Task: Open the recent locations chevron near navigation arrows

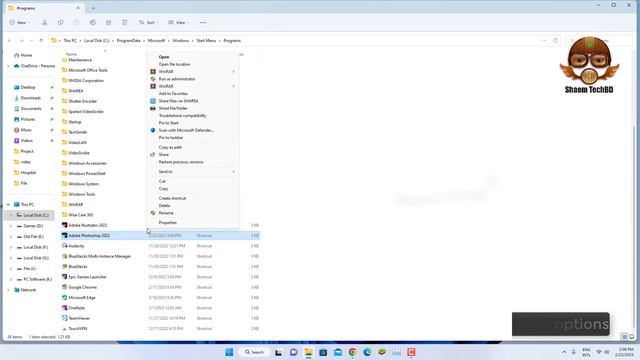Action: (31, 41)
